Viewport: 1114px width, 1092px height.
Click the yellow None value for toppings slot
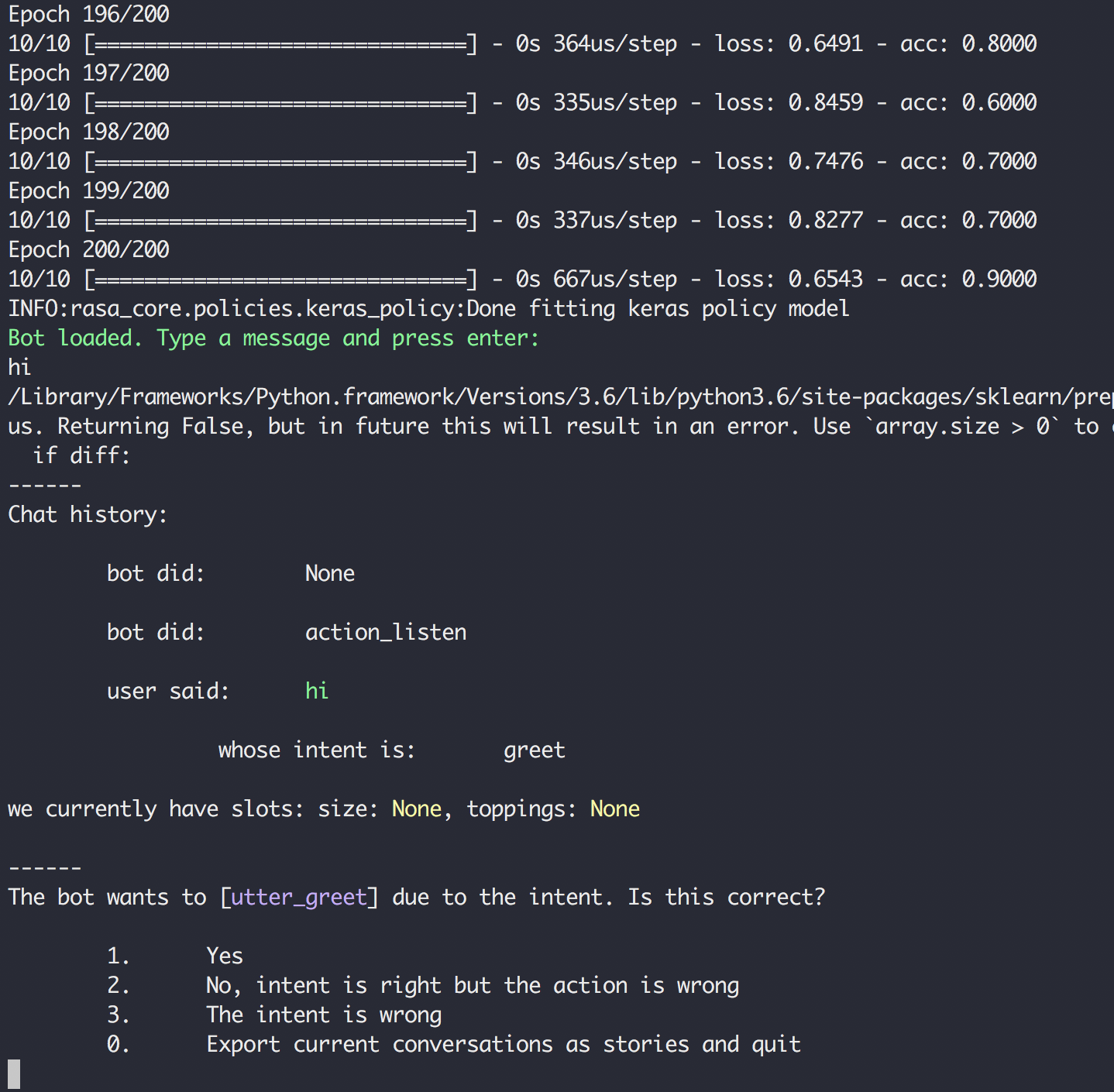[614, 809]
